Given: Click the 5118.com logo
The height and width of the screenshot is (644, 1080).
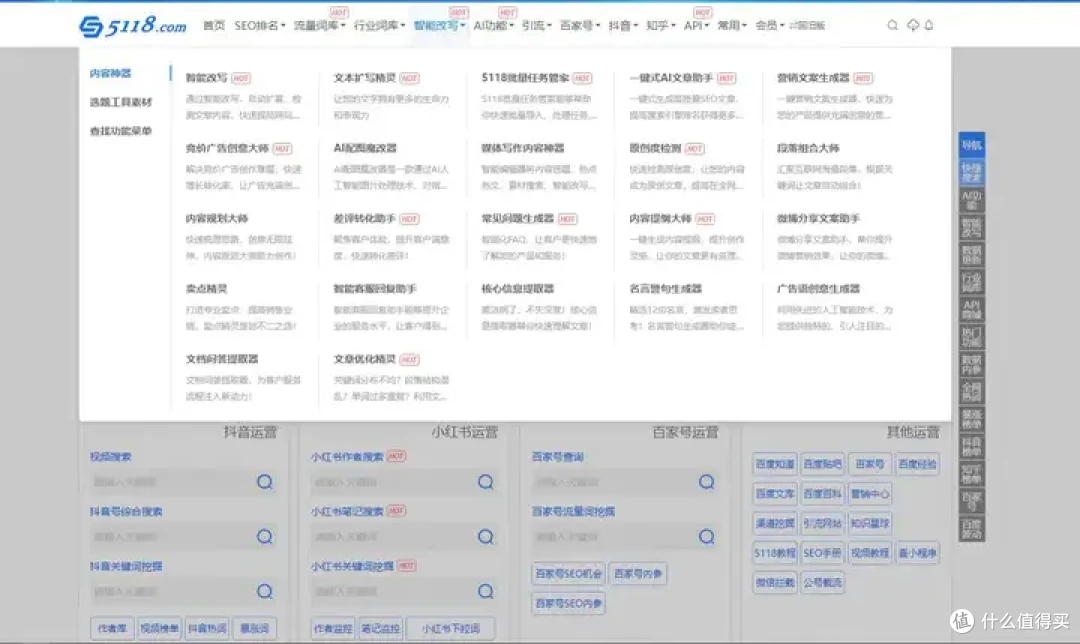Looking at the screenshot, I should pos(132,26).
